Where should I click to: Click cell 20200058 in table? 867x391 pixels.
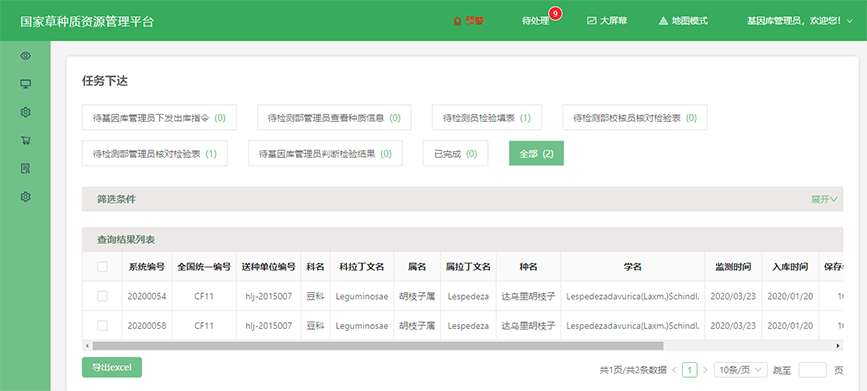tap(147, 326)
